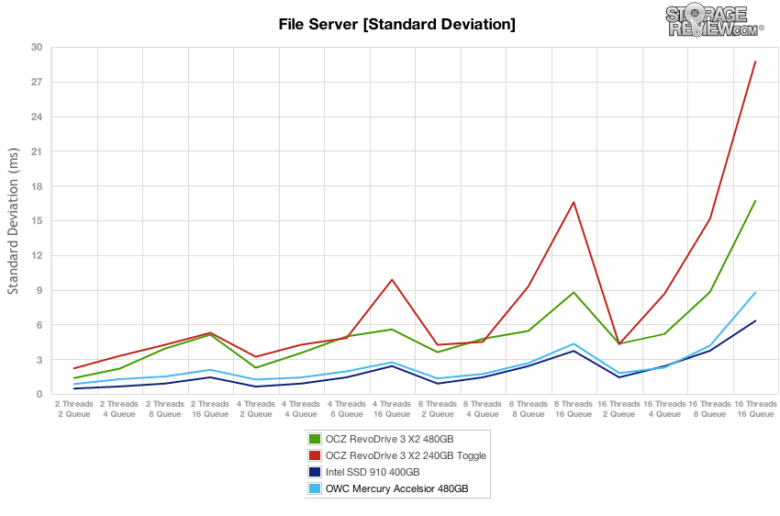This screenshot has height=516, width=780.
Task: Select 'OWC Mercury Accelsior 480GB' legend label
Action: point(397,488)
